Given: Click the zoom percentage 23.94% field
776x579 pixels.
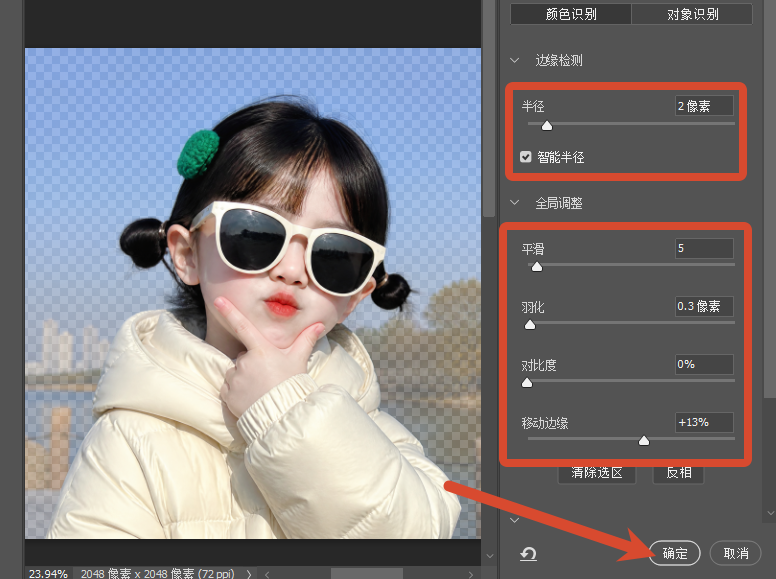Looking at the screenshot, I should point(48,574).
